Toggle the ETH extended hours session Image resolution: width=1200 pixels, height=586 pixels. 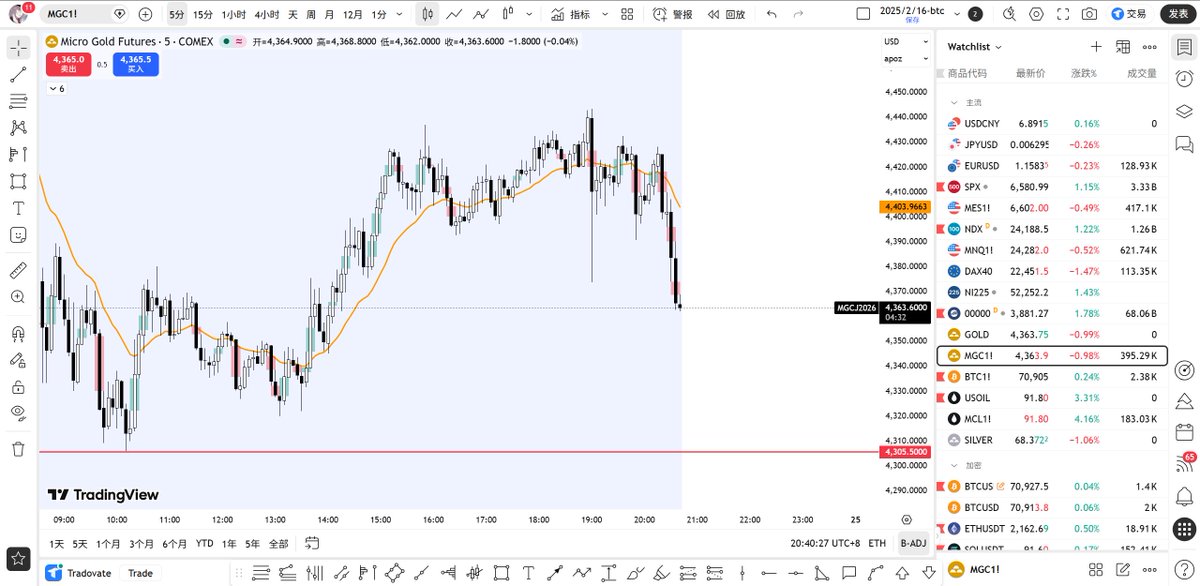coord(877,543)
